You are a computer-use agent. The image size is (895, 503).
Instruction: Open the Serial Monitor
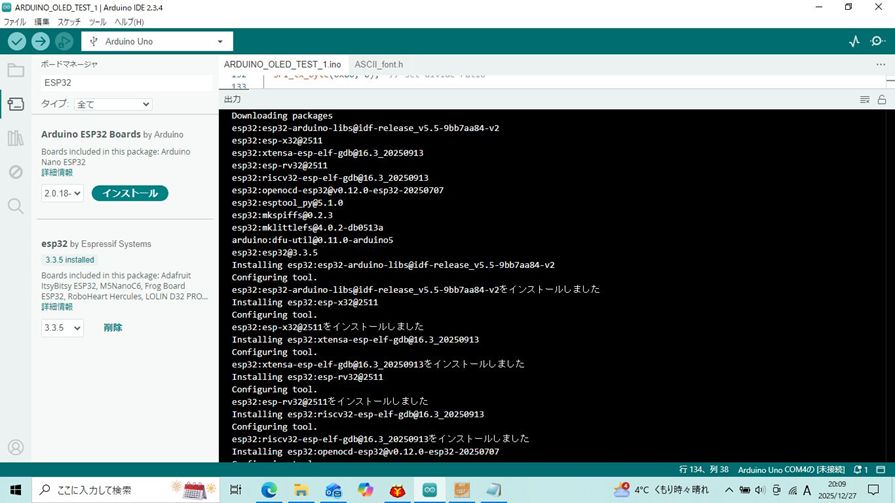(877, 41)
